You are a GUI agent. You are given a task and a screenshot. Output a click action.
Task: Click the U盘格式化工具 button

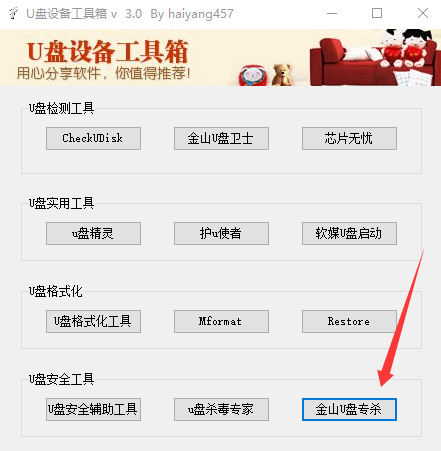[x=93, y=321]
